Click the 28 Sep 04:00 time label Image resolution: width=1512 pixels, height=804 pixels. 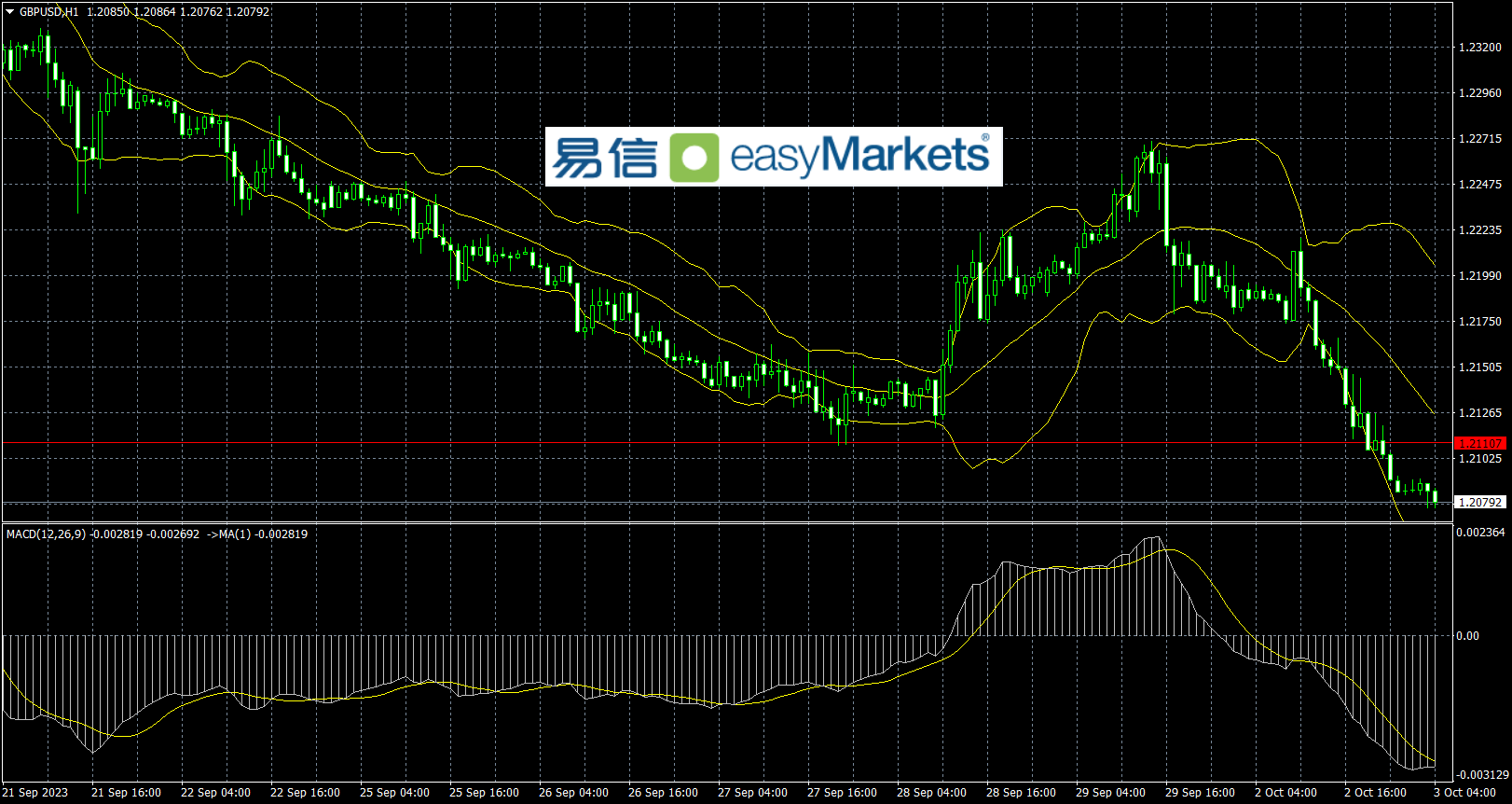point(931,793)
